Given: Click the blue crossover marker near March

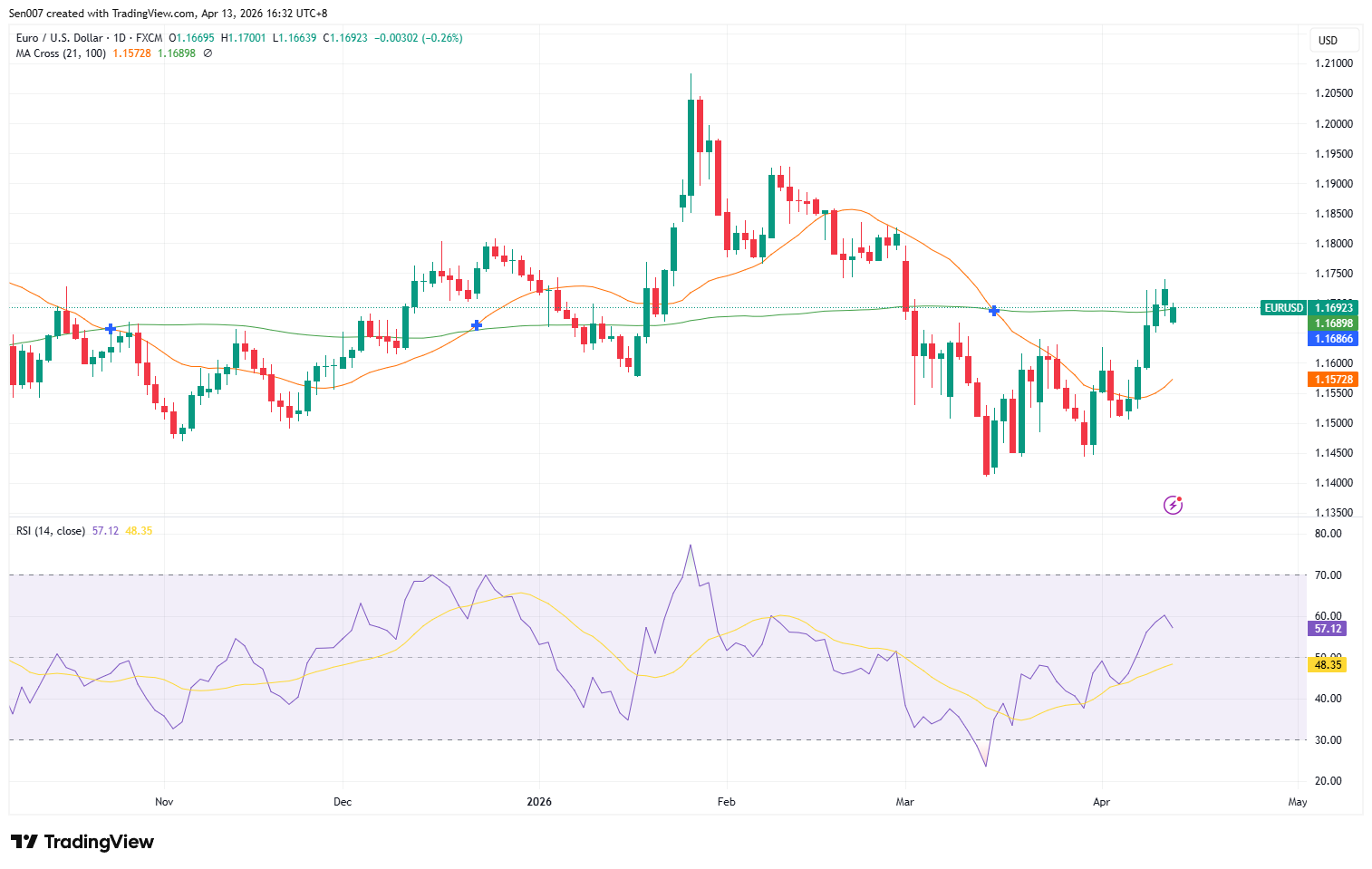Looking at the screenshot, I should 993,311.
